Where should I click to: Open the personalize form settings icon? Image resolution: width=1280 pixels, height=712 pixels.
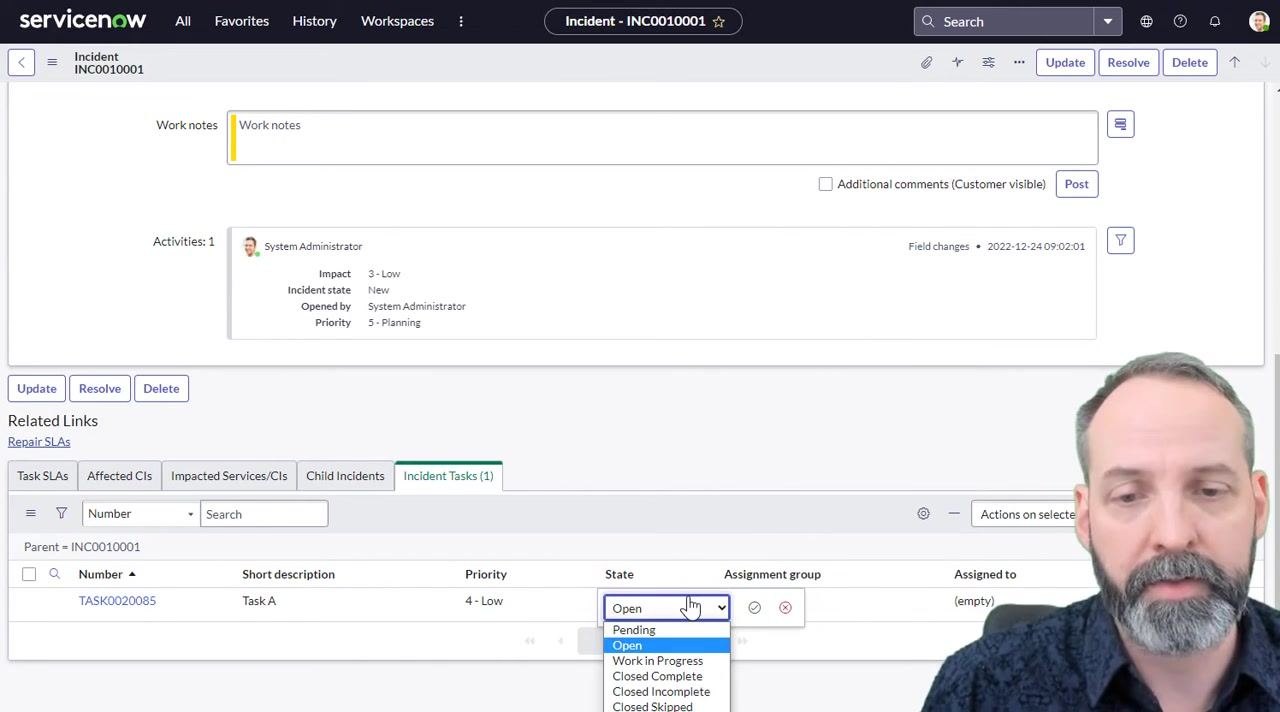tap(988, 63)
